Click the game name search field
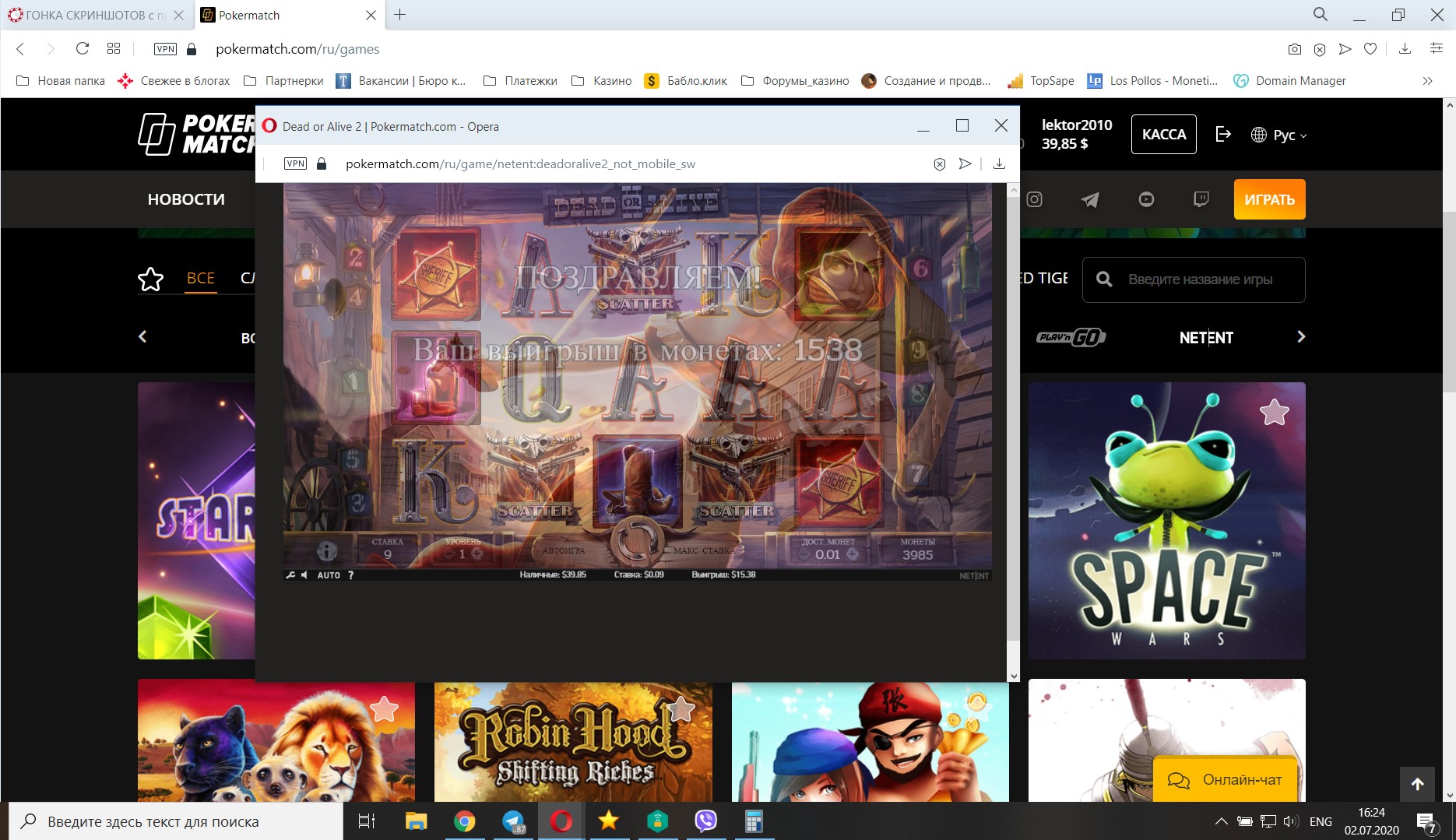This screenshot has height=840, width=1456. click(1201, 279)
